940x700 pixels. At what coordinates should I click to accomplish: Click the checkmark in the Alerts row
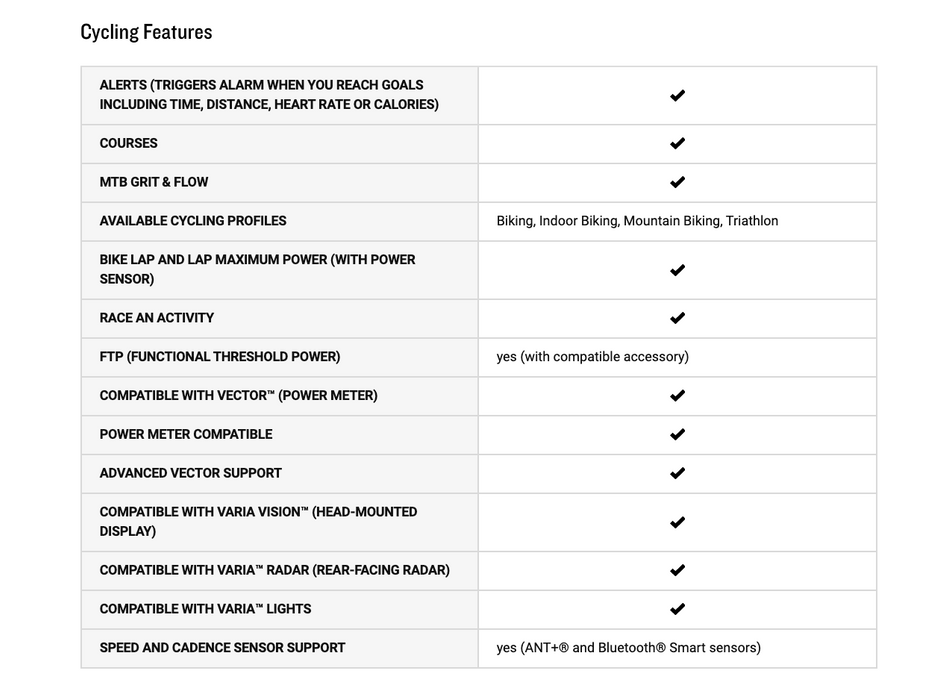coord(677,96)
